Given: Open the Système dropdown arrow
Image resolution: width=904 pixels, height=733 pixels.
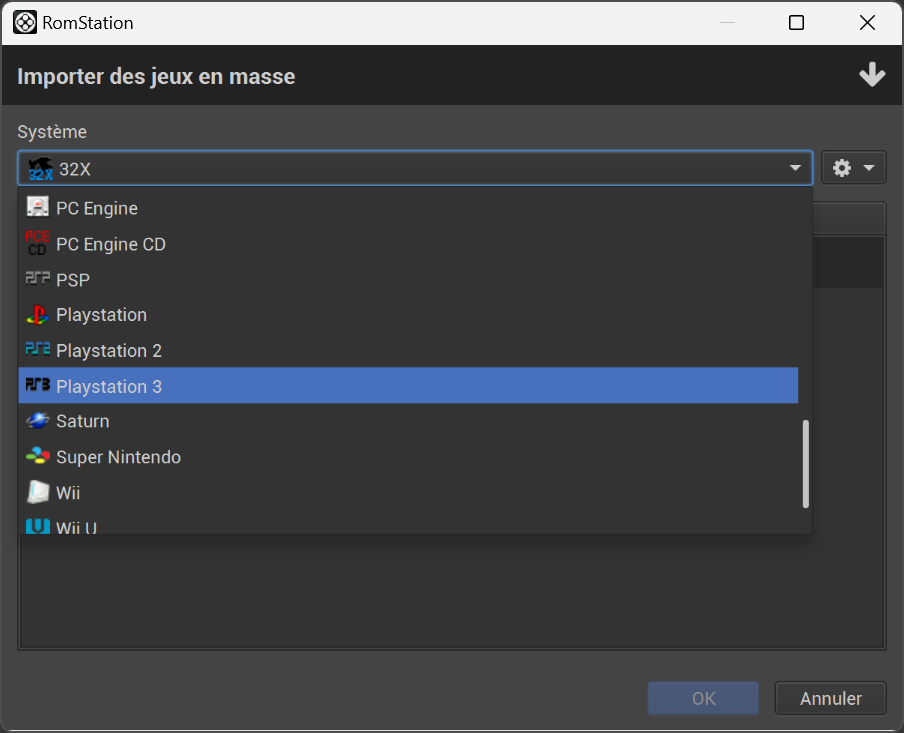Looking at the screenshot, I should pyautogui.click(x=796, y=167).
